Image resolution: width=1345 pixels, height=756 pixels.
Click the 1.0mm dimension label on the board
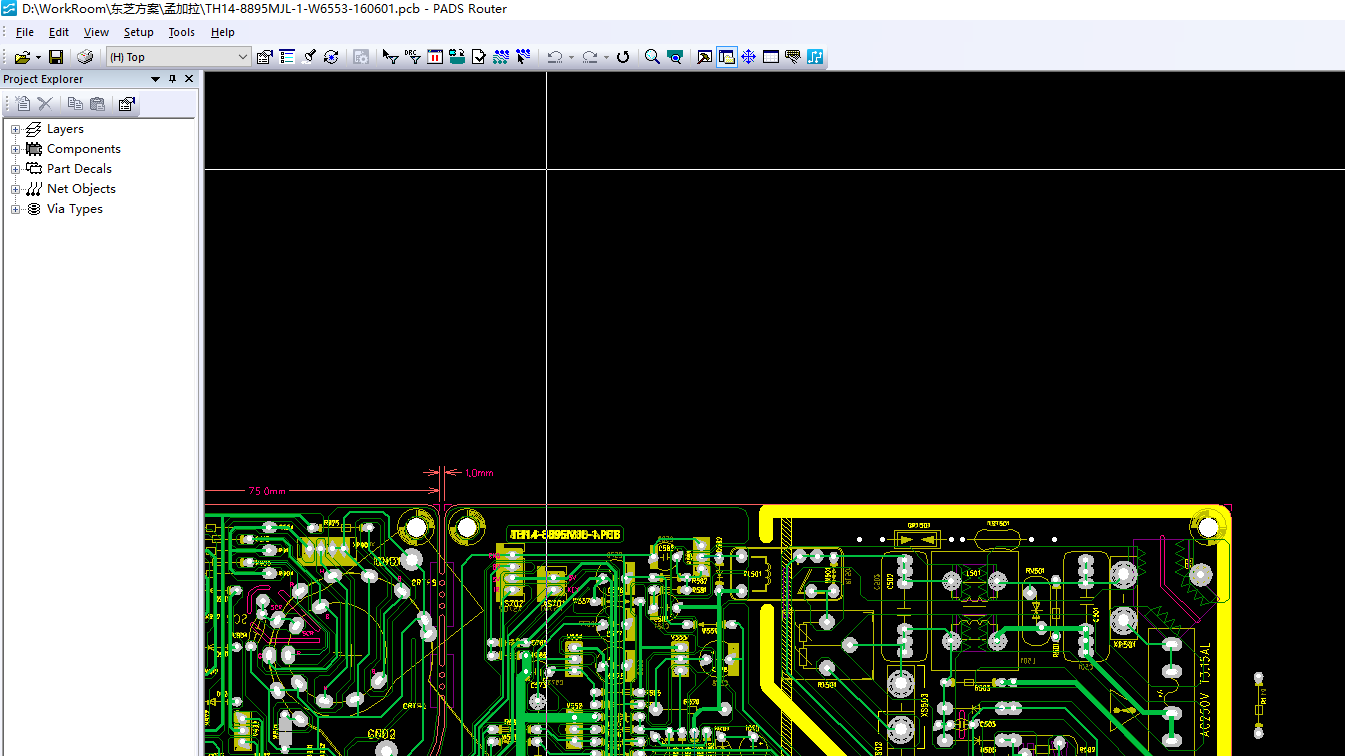(x=479, y=473)
